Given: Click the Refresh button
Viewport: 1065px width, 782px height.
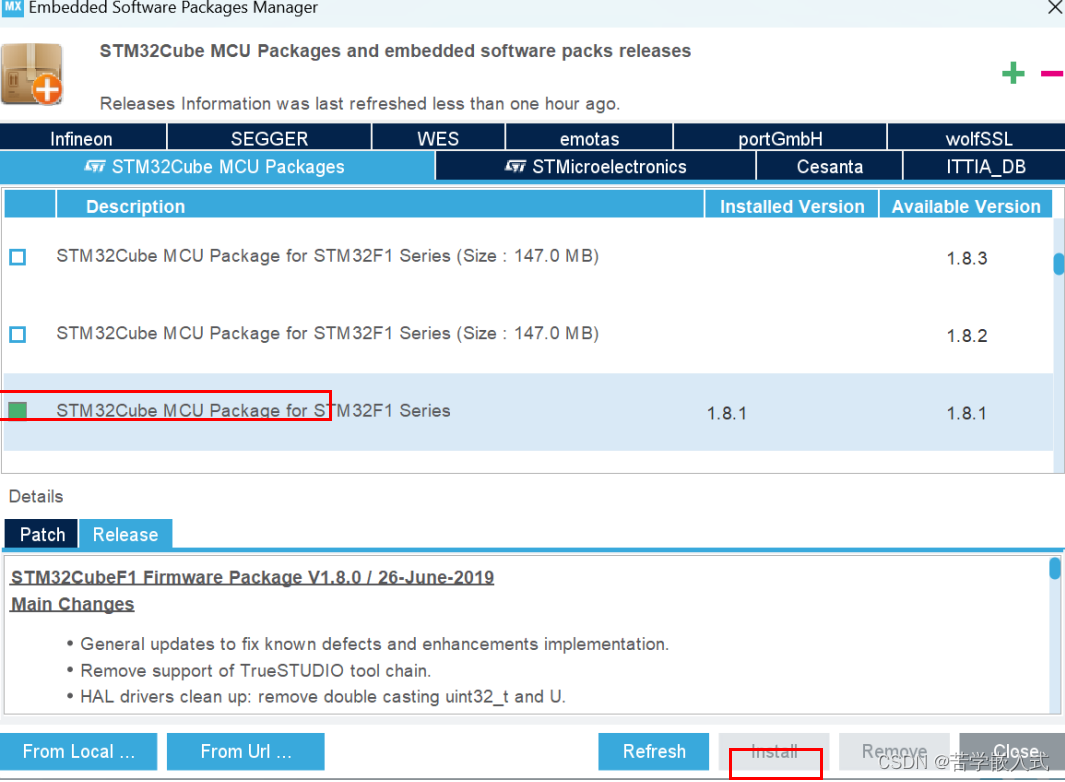Looking at the screenshot, I should [x=653, y=751].
